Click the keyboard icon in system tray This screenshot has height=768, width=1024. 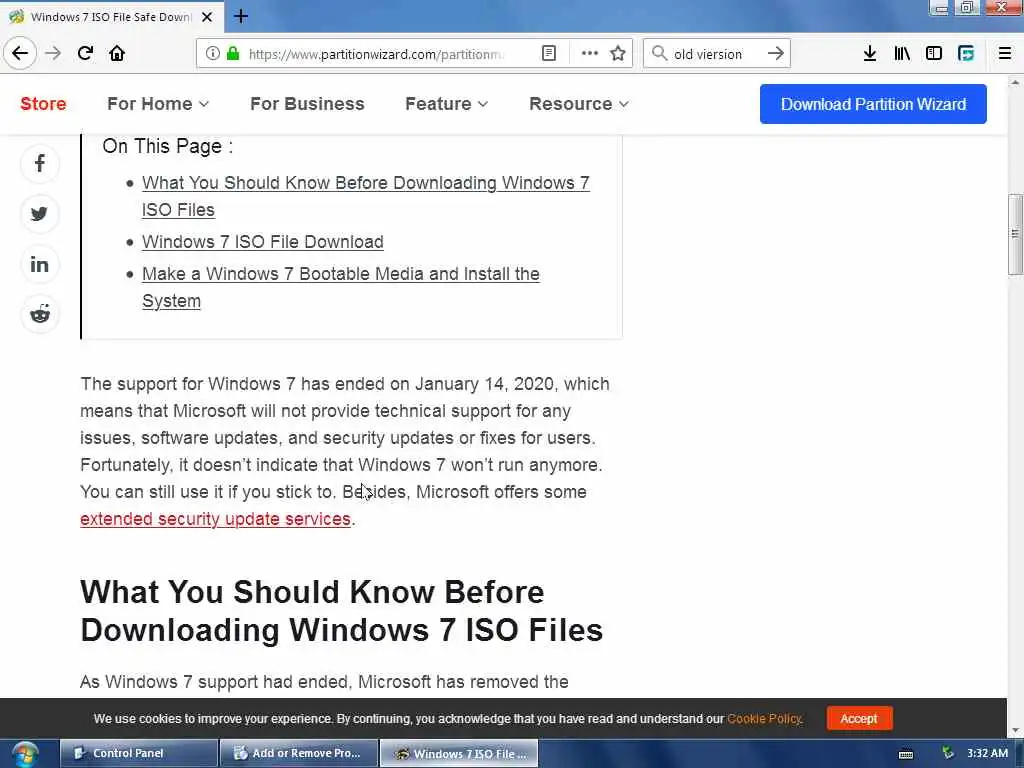906,754
